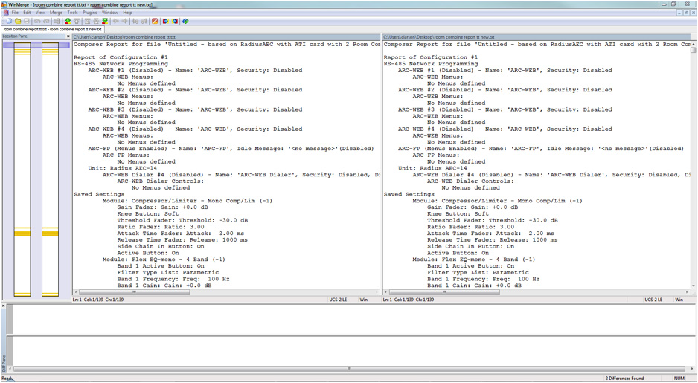Click the All Right toolbar icon

(x=166, y=21)
